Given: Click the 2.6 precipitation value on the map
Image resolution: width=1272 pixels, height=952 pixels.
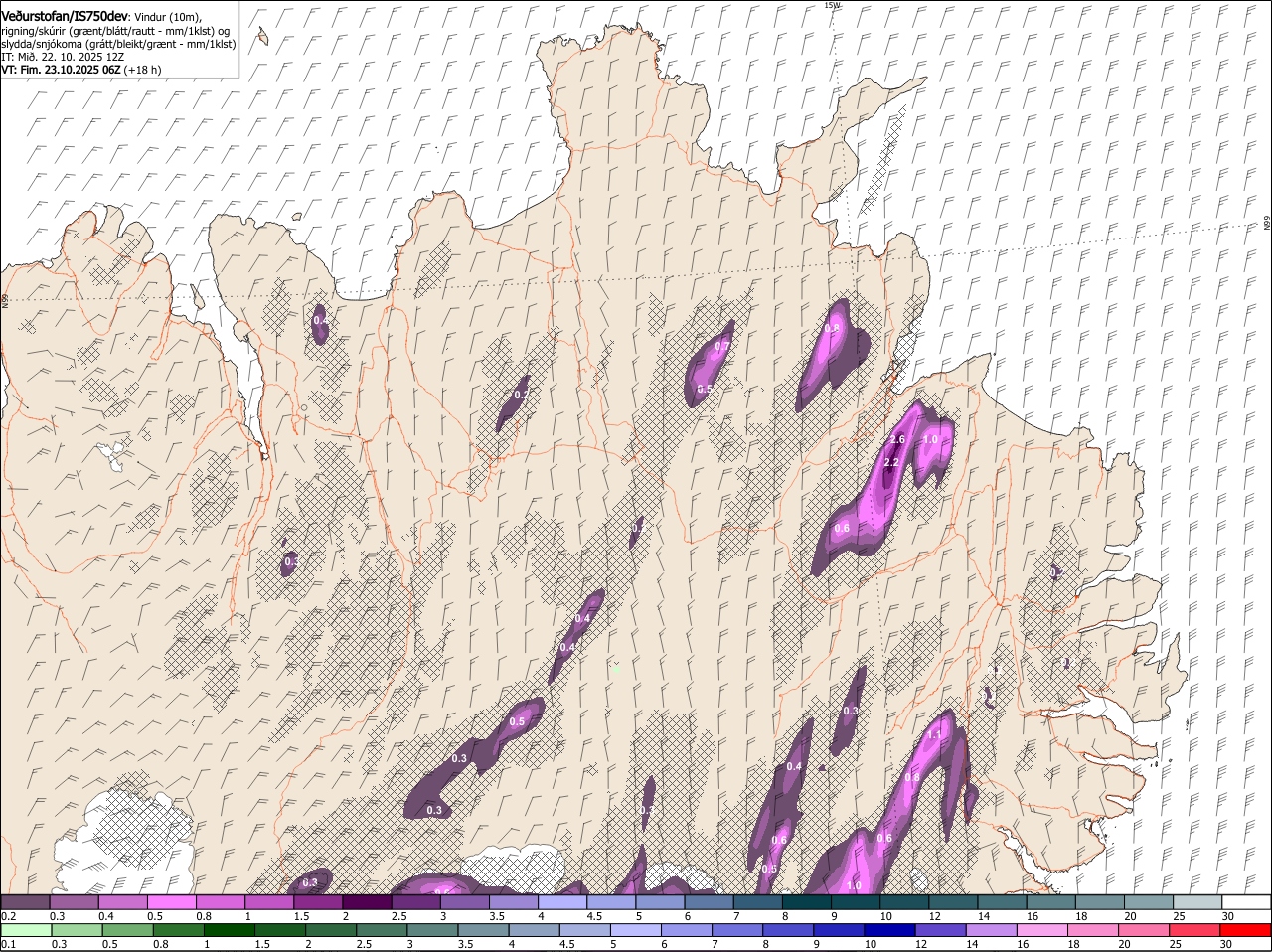Looking at the screenshot, I should pos(897,439).
